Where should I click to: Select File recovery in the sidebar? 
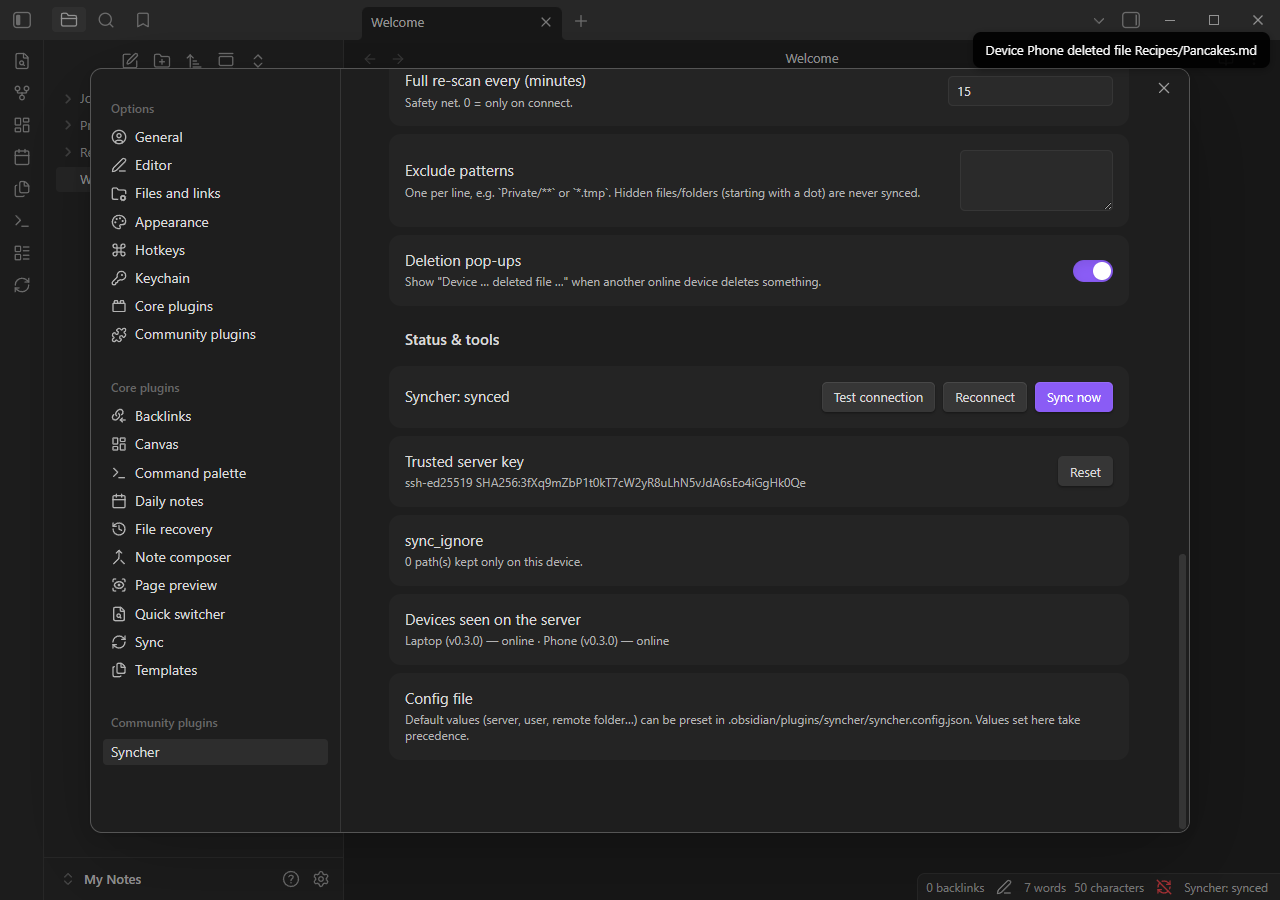(x=215, y=529)
